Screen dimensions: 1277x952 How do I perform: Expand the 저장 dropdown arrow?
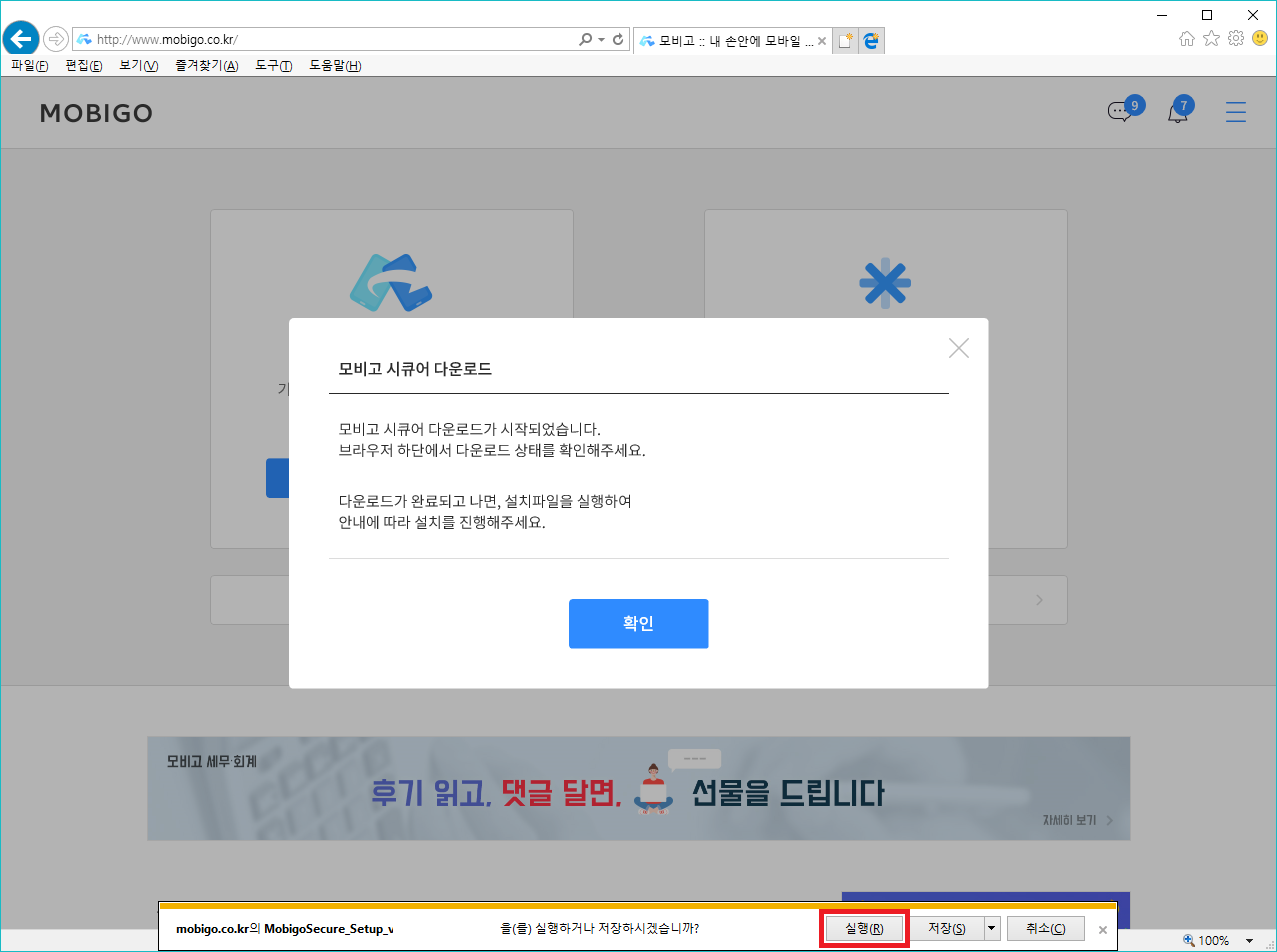[x=992, y=928]
